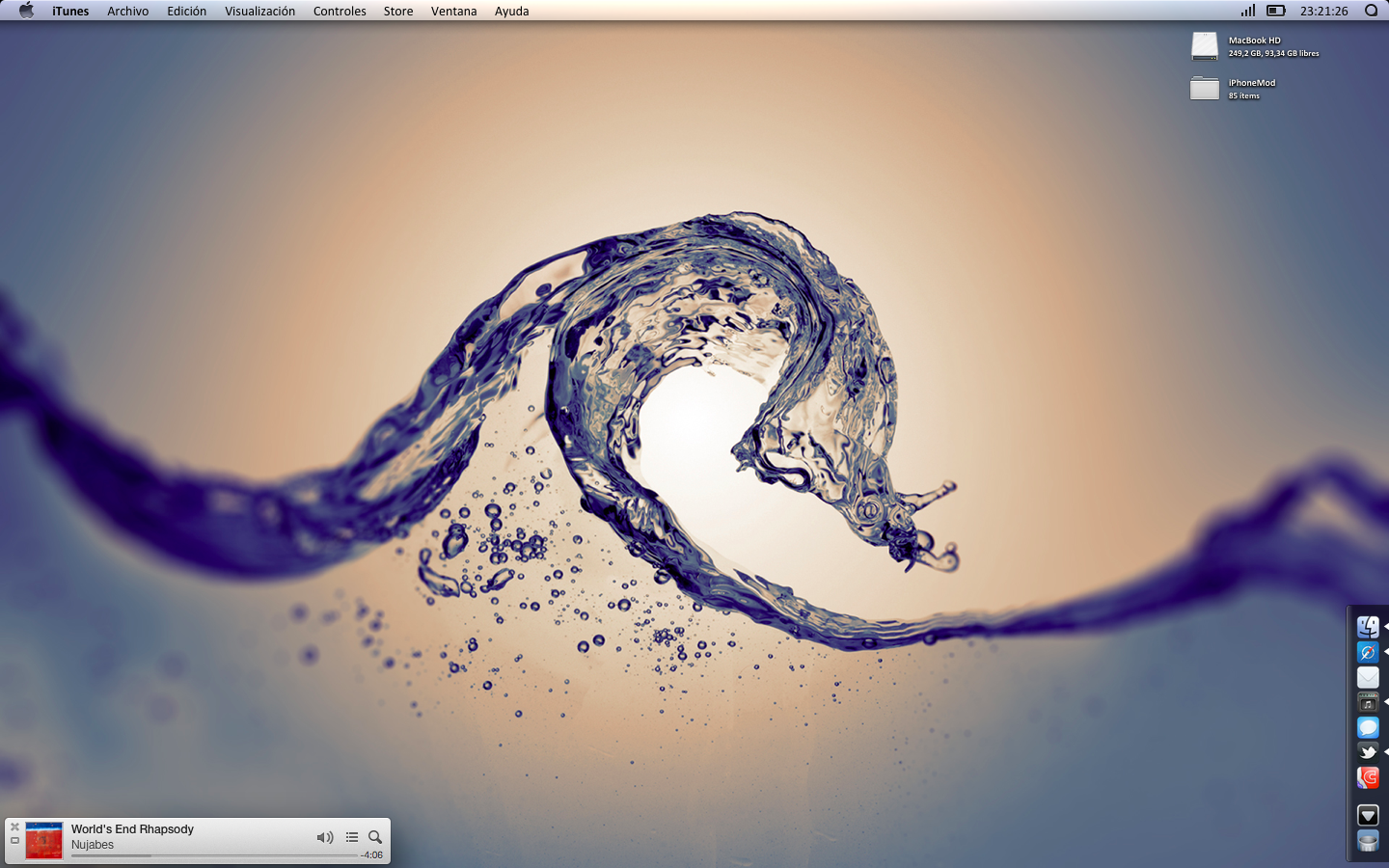Seek within the song progress bar
Viewport: 1389px width, 868px height.
pyautogui.click(x=214, y=855)
